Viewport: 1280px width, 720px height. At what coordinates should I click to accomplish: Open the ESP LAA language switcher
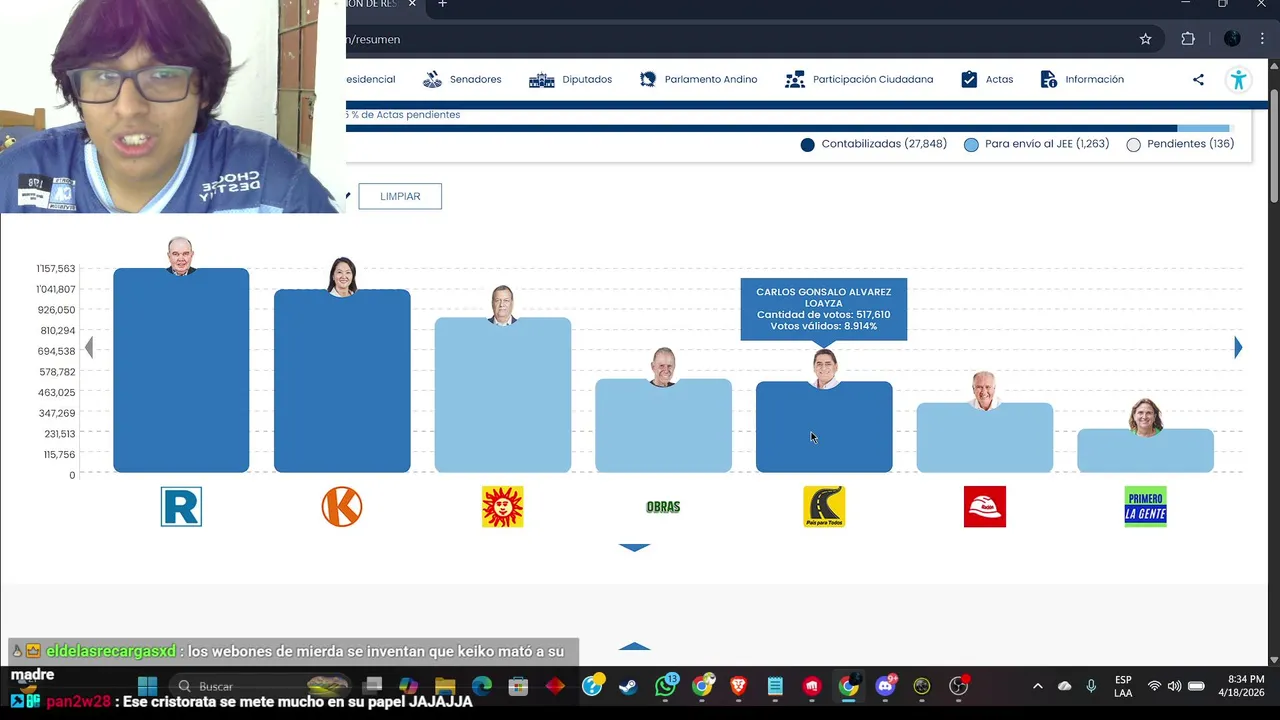click(1123, 686)
